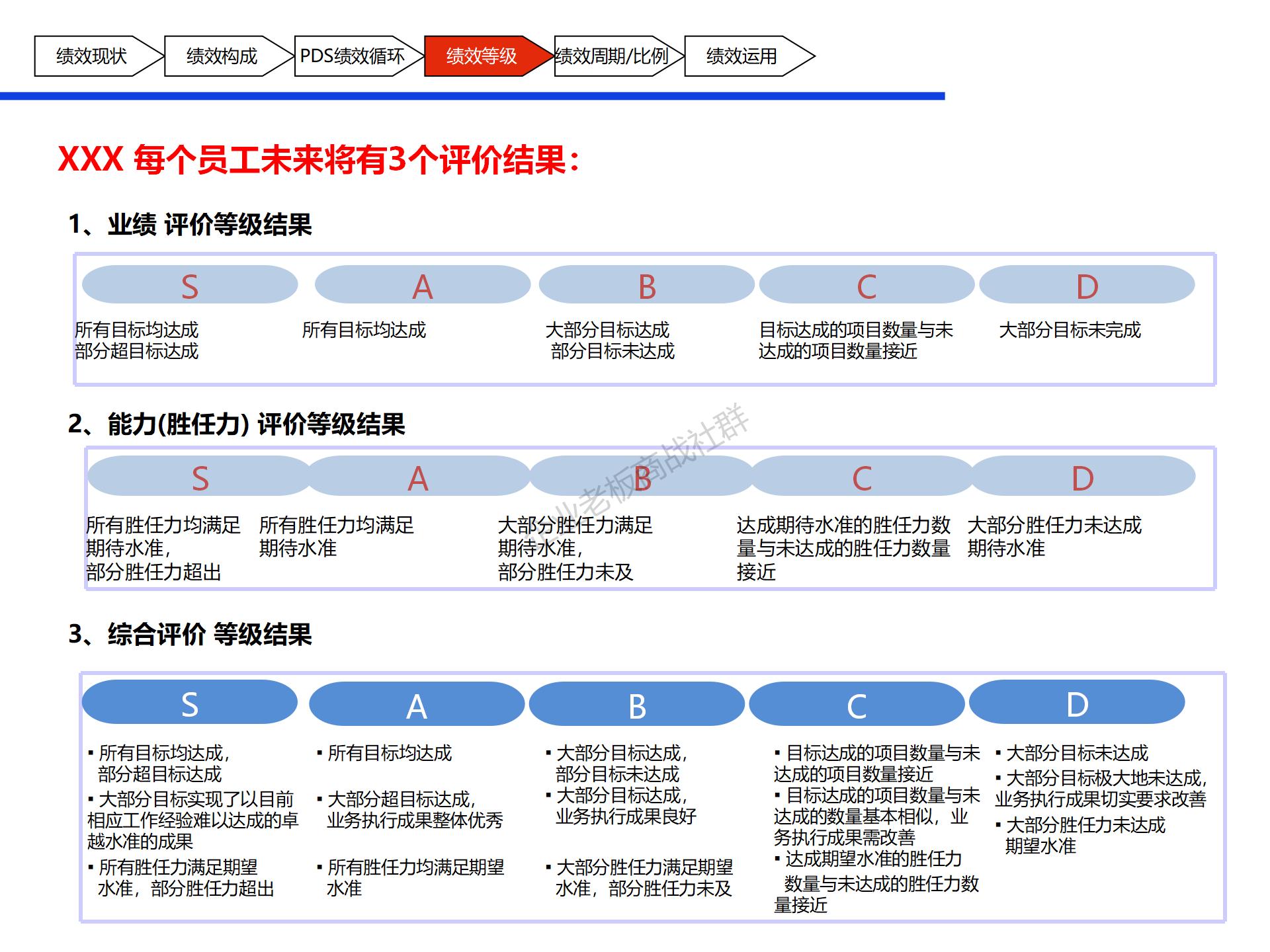Click bullet 大部分目标未达成 under 综合 D
The image size is (1270, 952).
[x=1072, y=753]
